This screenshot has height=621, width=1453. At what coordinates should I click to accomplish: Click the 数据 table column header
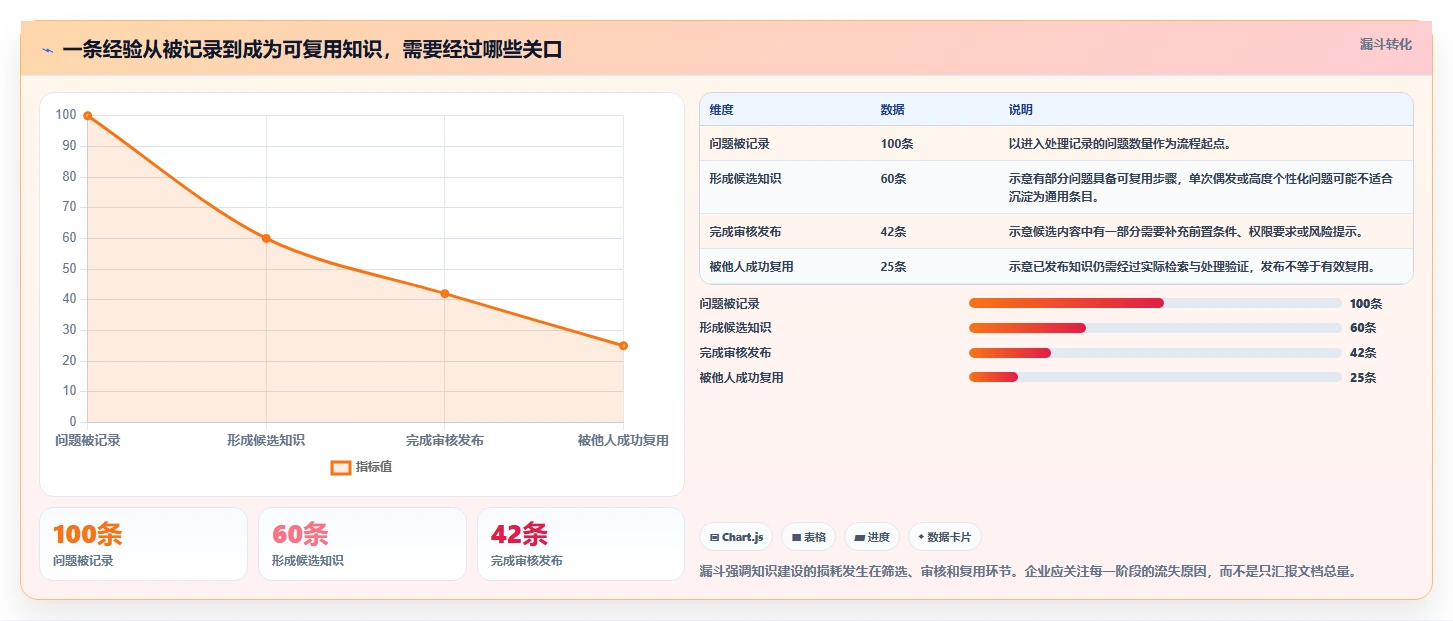(x=892, y=109)
